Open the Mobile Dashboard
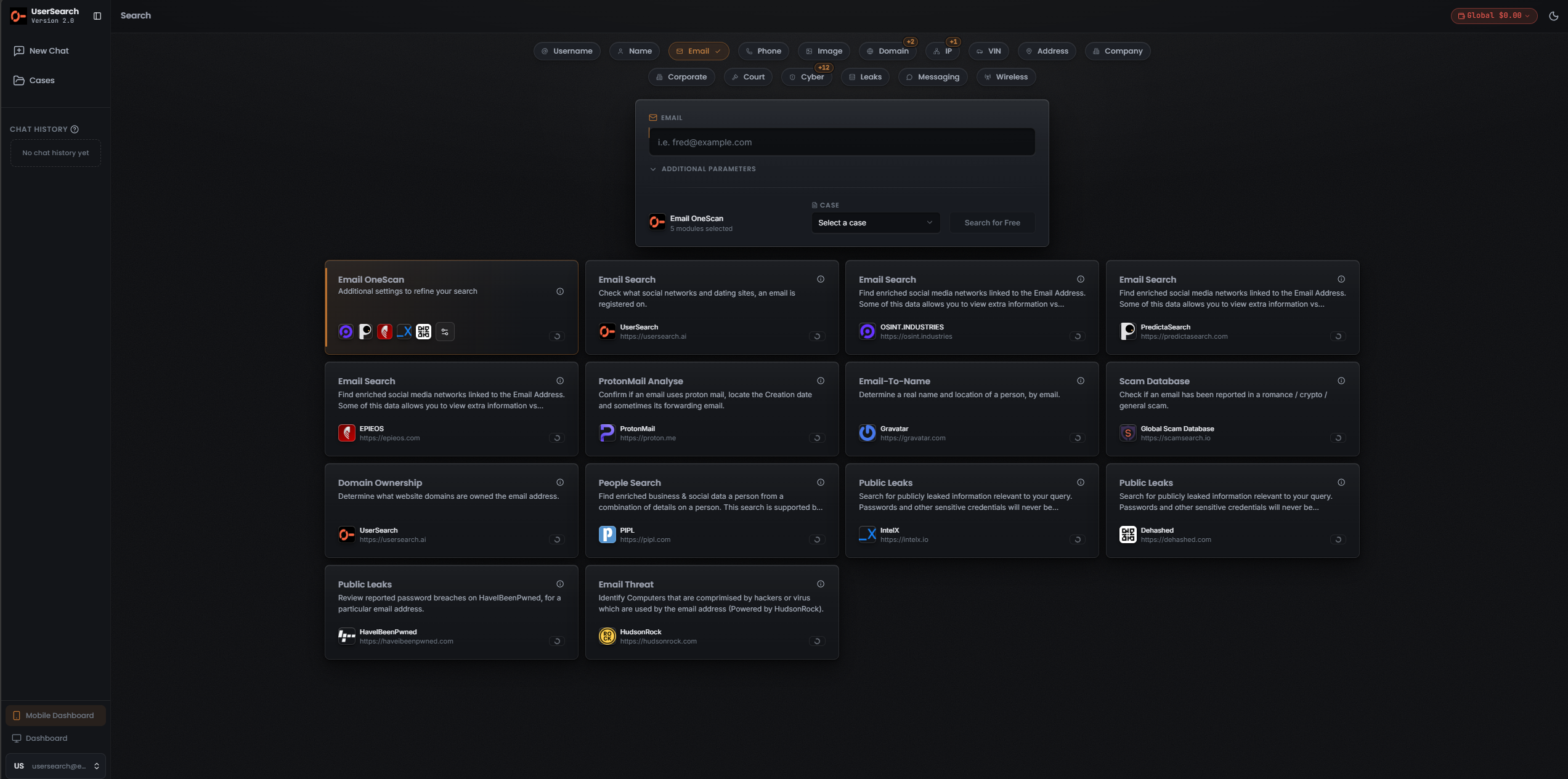Image resolution: width=1568 pixels, height=779 pixels. pyautogui.click(x=55, y=716)
